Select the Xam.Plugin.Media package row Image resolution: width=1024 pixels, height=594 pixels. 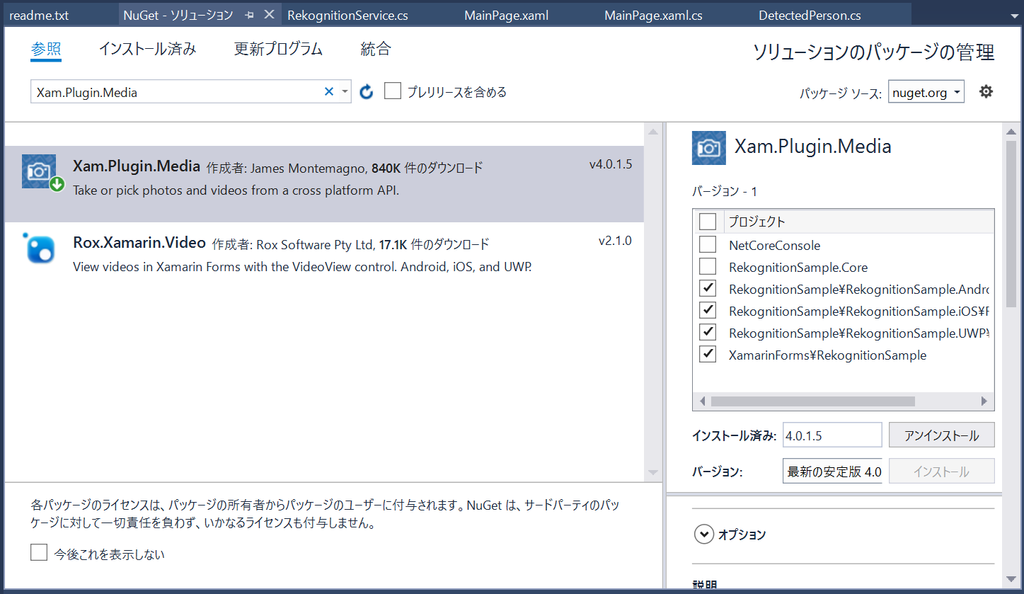[x=324, y=183]
